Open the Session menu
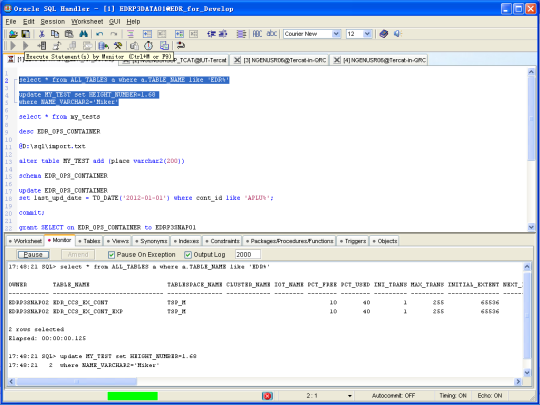This screenshot has height=405, width=540. click(x=52, y=21)
